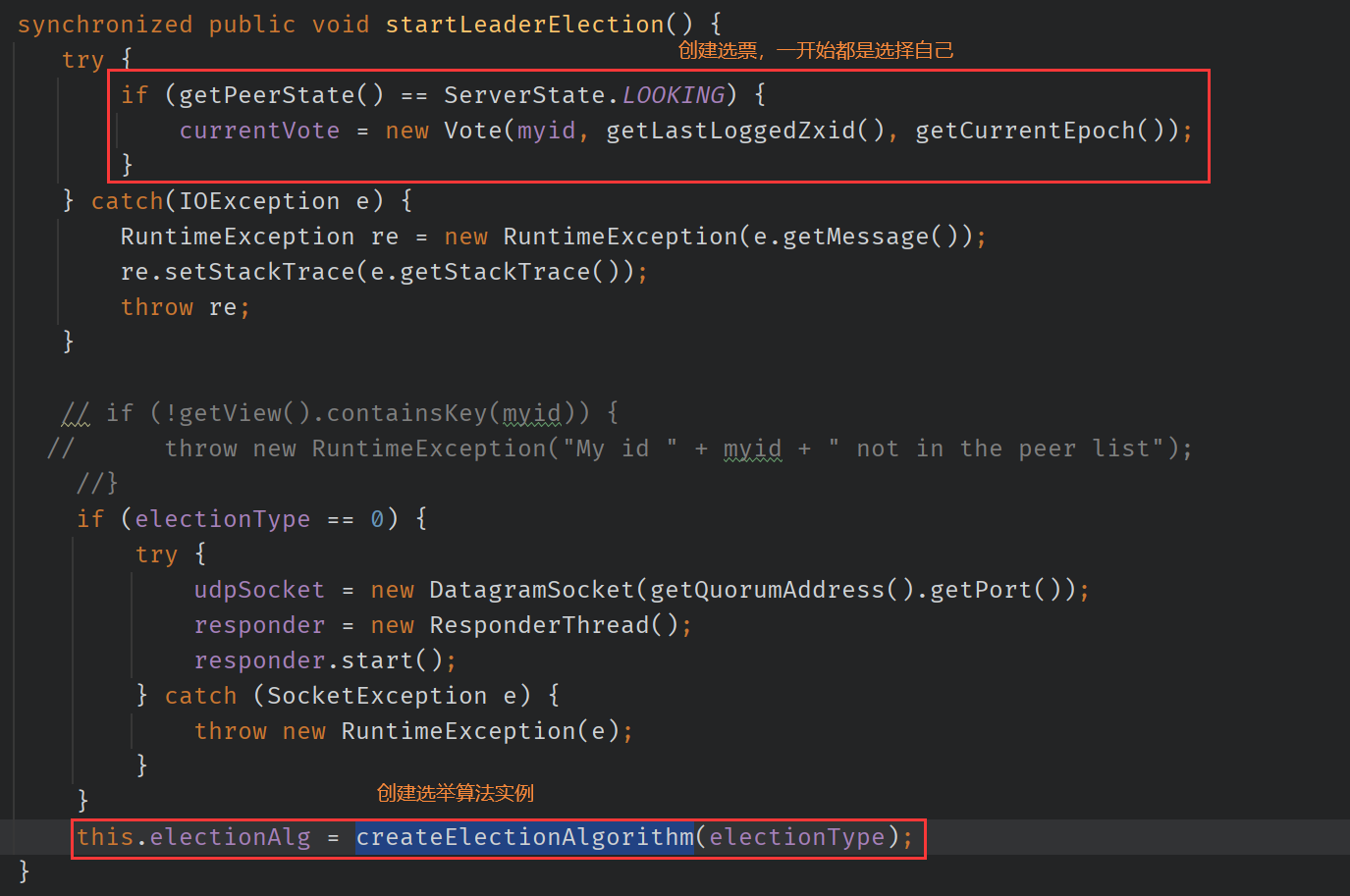Click new RuntimeException(e.getMessage()) expression
This screenshot has height=896, width=1350.
708,237
